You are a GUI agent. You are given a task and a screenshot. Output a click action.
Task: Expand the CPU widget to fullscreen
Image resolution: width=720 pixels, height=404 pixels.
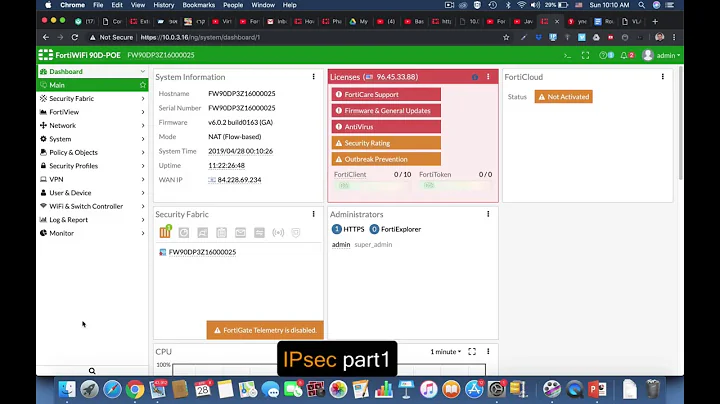(472, 351)
